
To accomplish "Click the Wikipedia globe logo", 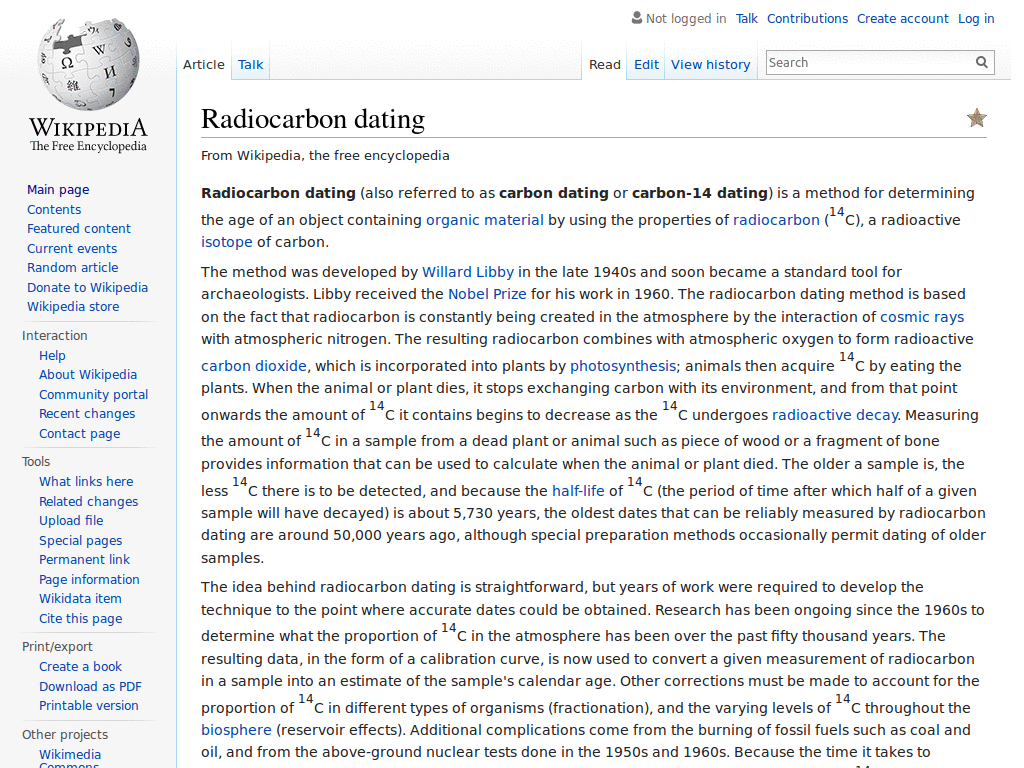I will pos(88,64).
